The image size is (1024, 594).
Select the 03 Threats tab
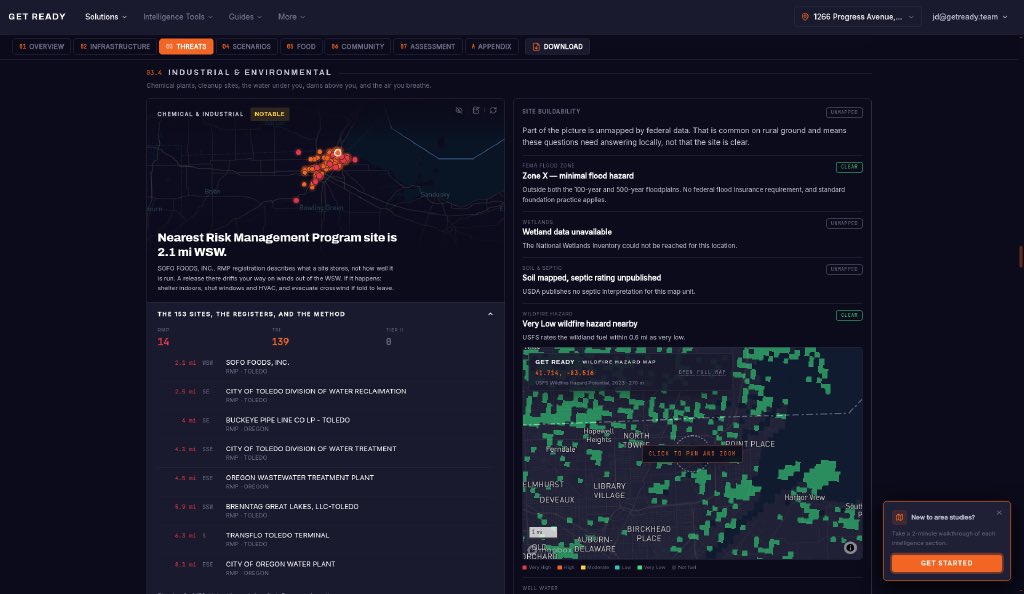coord(186,46)
